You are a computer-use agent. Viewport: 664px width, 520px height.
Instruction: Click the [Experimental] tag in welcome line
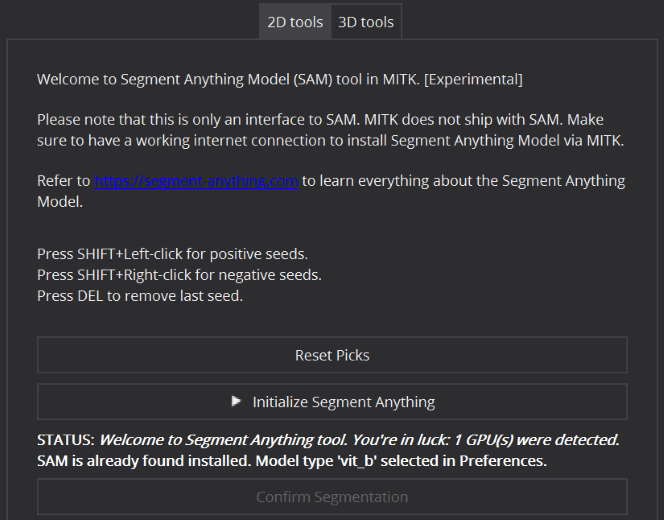pyautogui.click(x=473, y=80)
